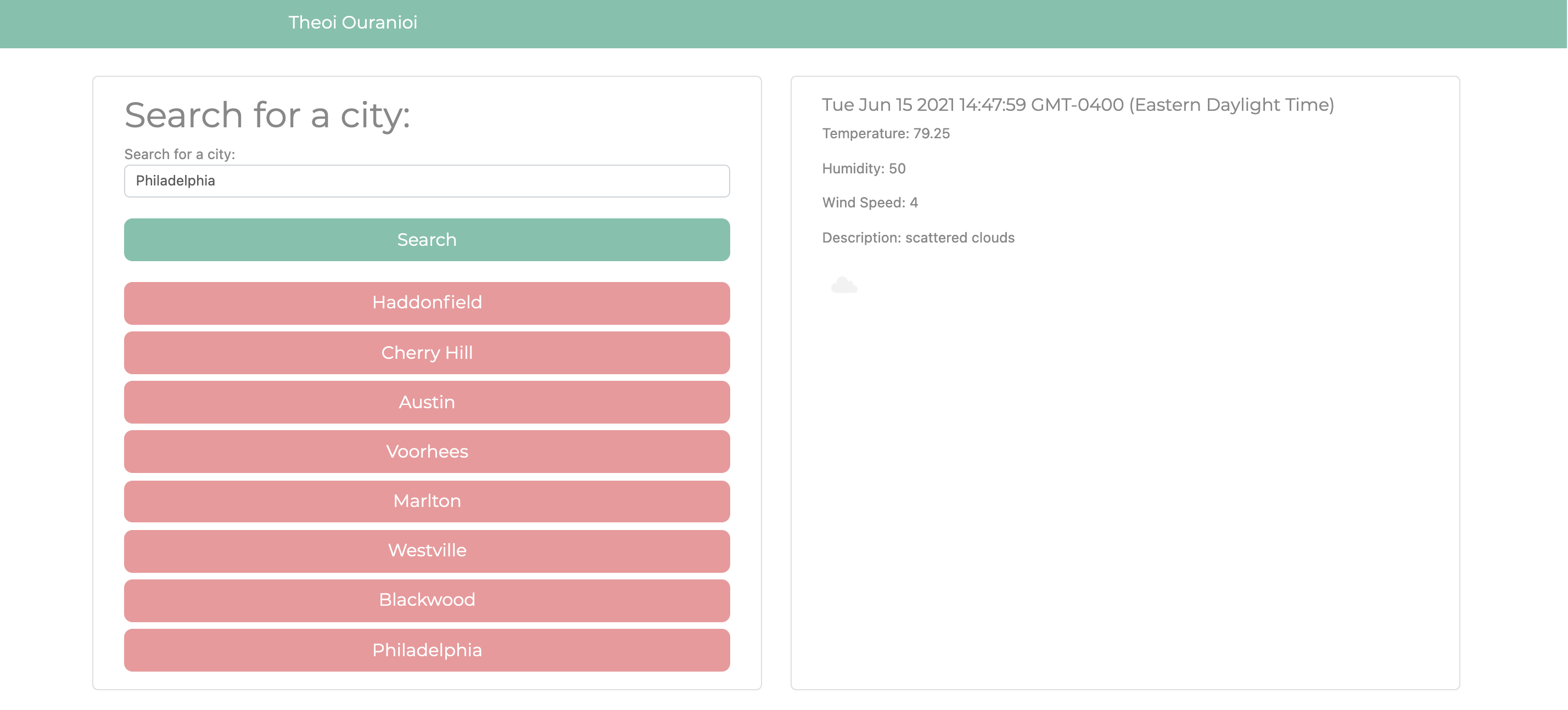Click the Wind Speed: 4 text
Screen dimensions: 1568x710
(869, 202)
